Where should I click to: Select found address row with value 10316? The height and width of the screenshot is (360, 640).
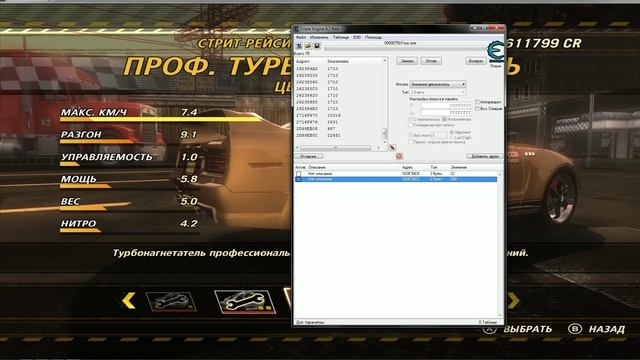click(x=338, y=116)
